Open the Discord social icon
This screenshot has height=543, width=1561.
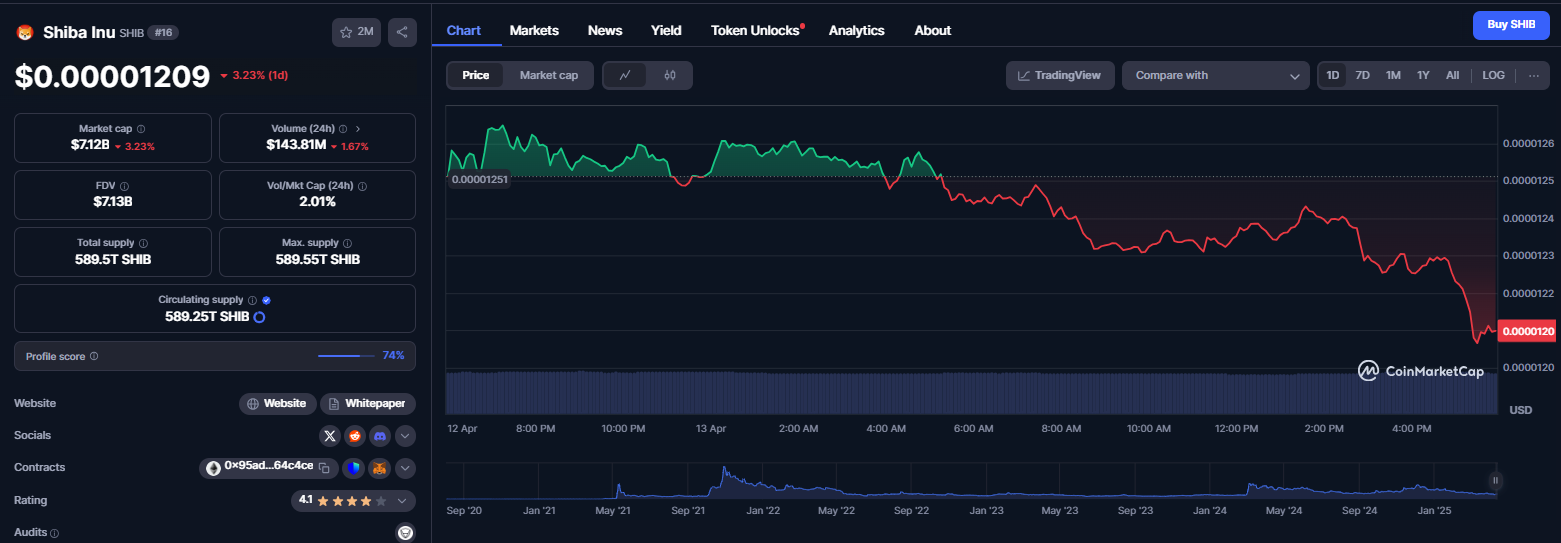380,436
